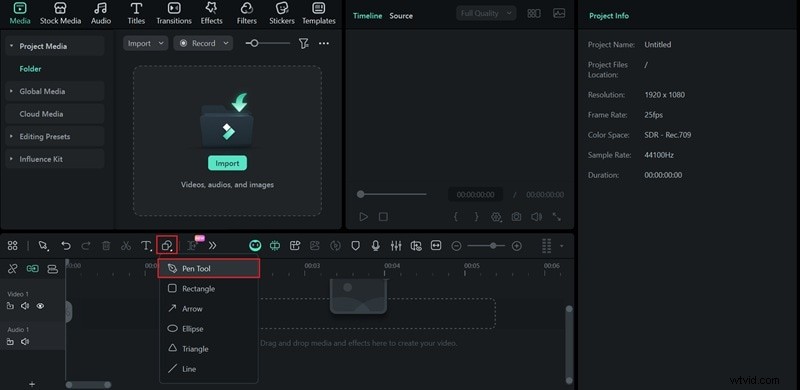Select Ellipse from shape menu

pos(209,329)
